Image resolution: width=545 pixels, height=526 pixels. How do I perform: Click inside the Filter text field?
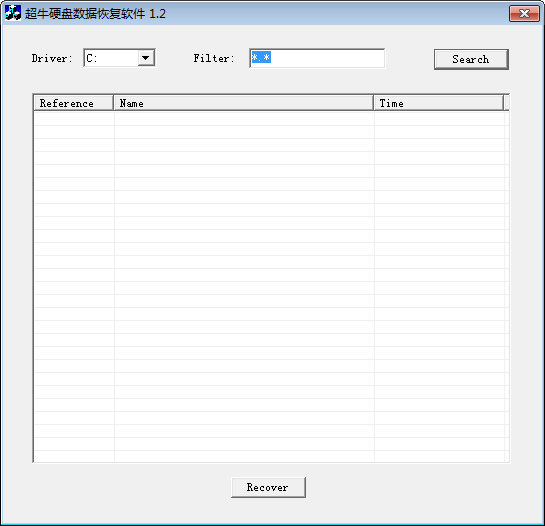(317, 58)
